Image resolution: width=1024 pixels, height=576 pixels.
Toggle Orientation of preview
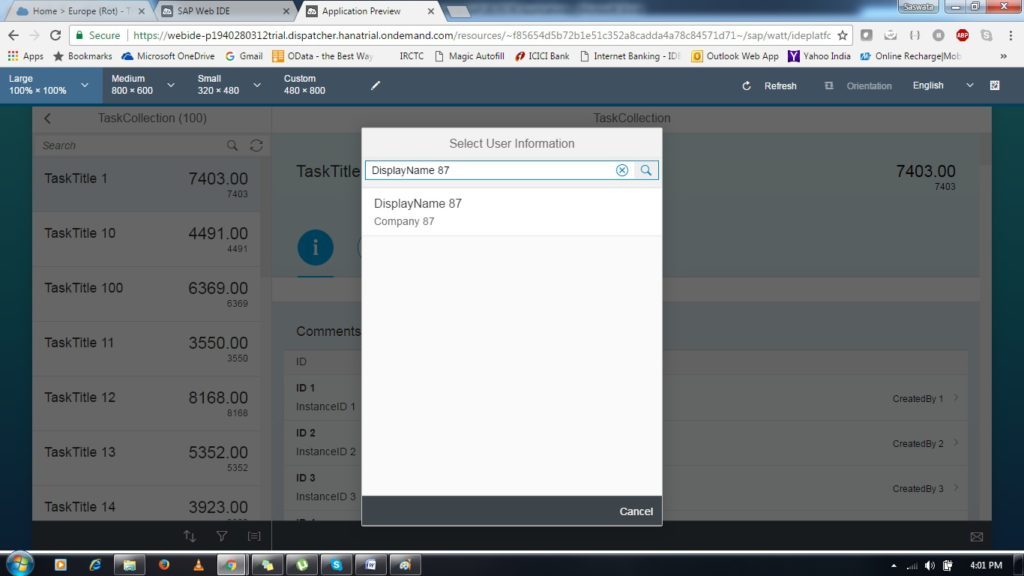[858, 86]
